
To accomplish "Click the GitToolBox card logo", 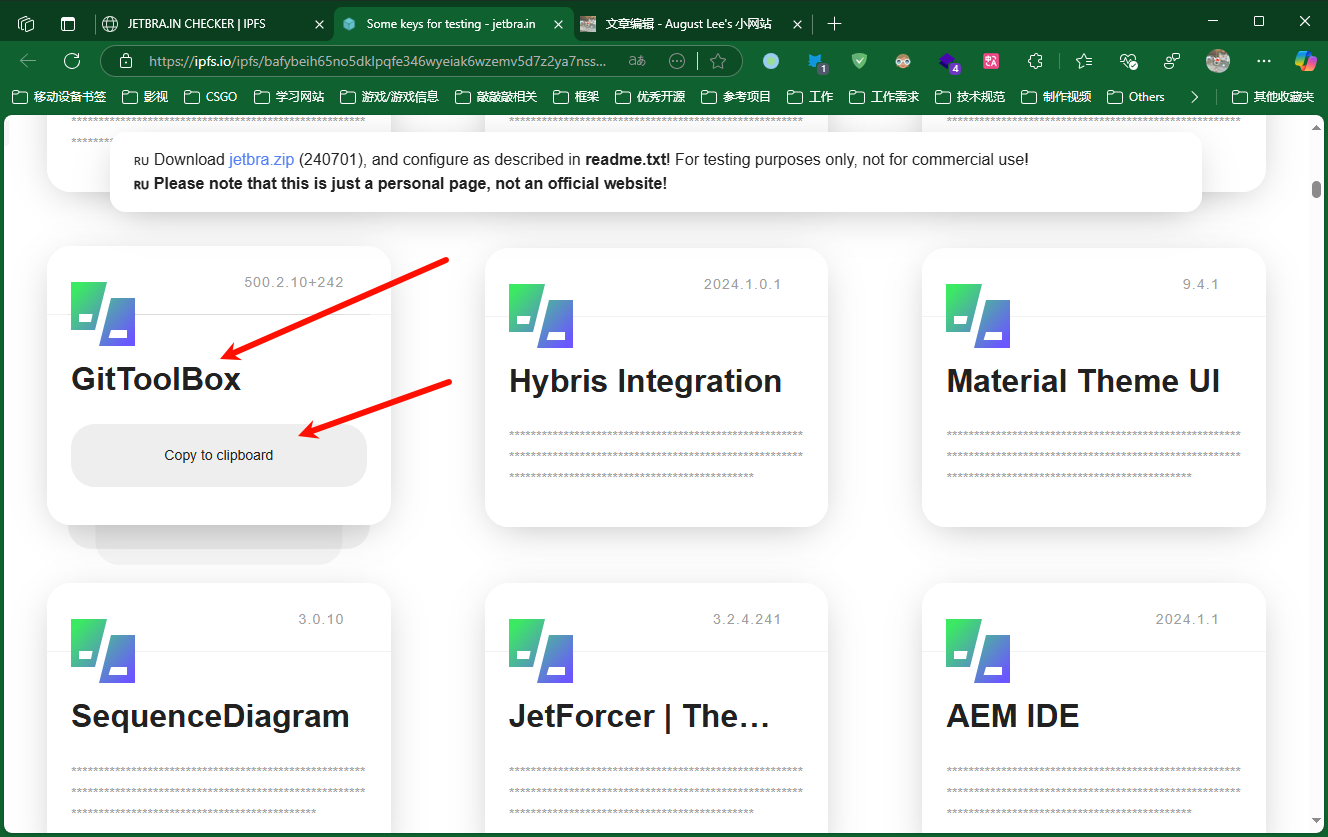I will point(103,314).
